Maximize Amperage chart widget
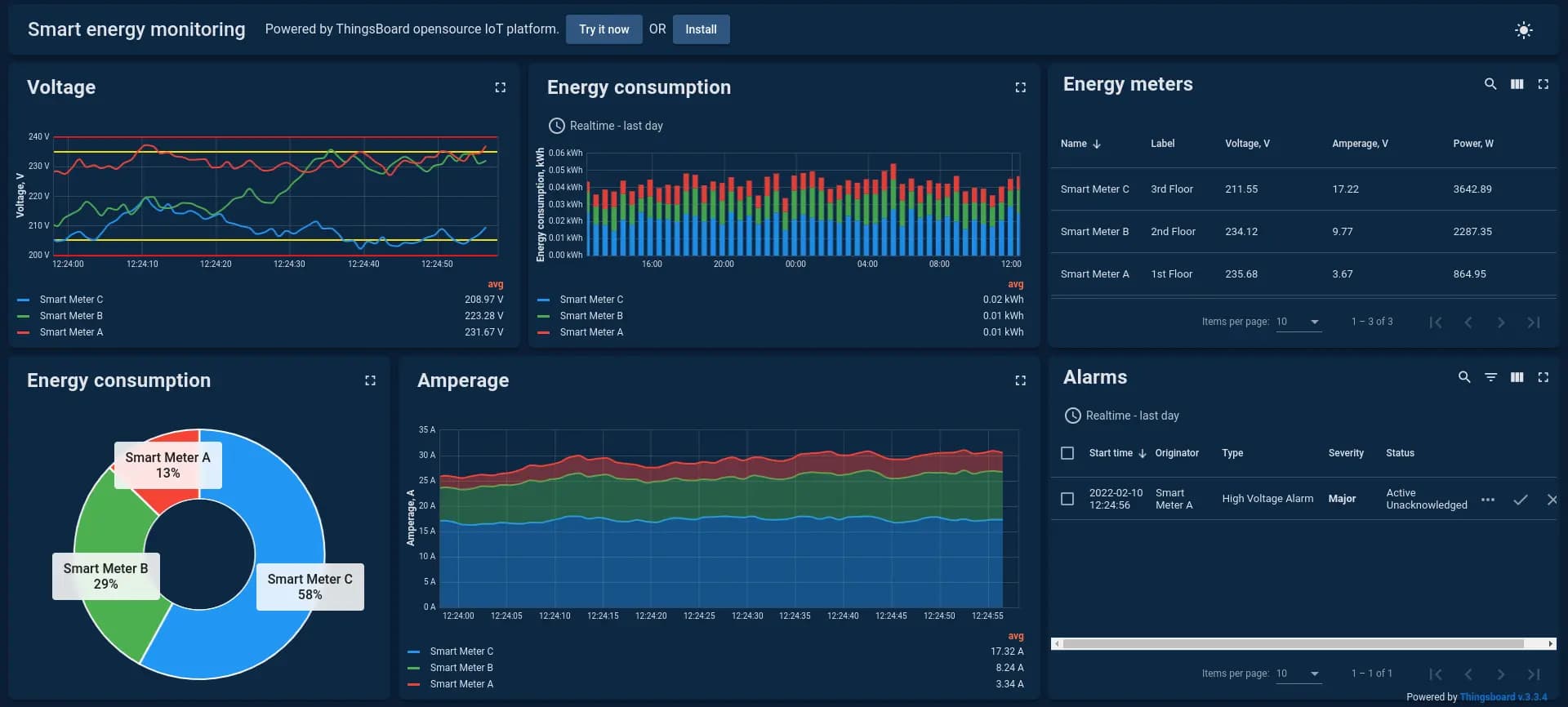The height and width of the screenshot is (707, 1568). click(1020, 380)
